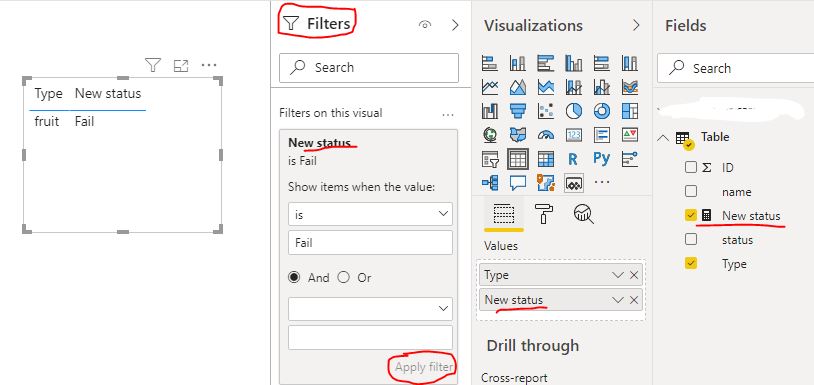Viewport: 814px width, 385px height.
Task: Open Filters on this visual ellipsis menu
Action: tap(447, 114)
